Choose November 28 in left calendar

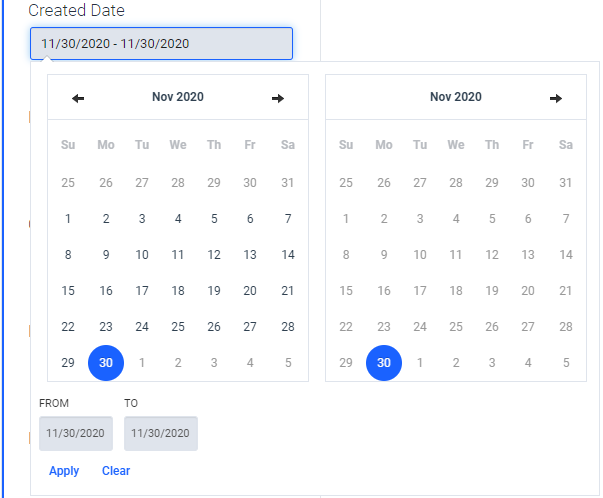(288, 327)
